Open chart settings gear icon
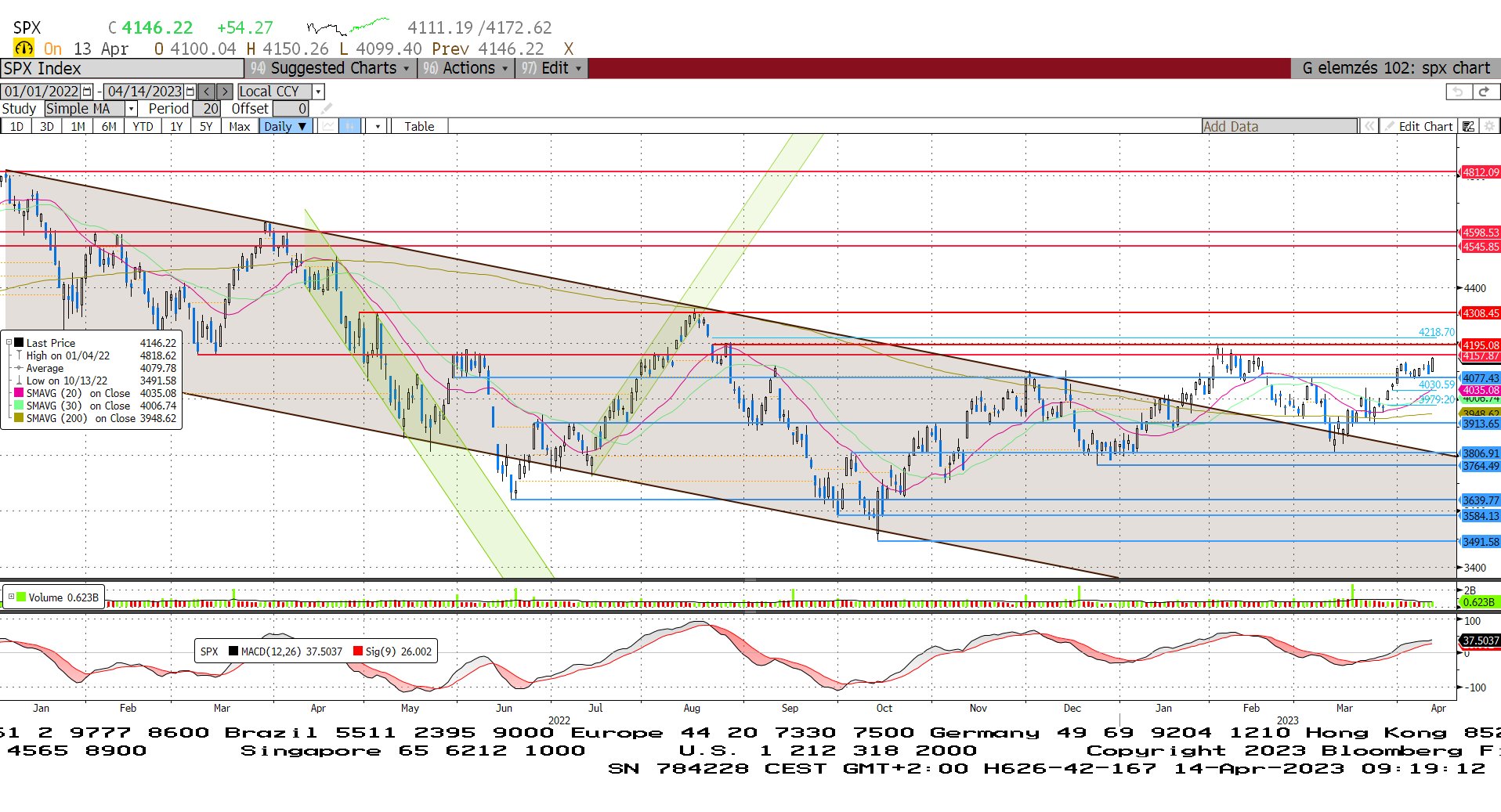The image size is (1501, 812). 1489,126
